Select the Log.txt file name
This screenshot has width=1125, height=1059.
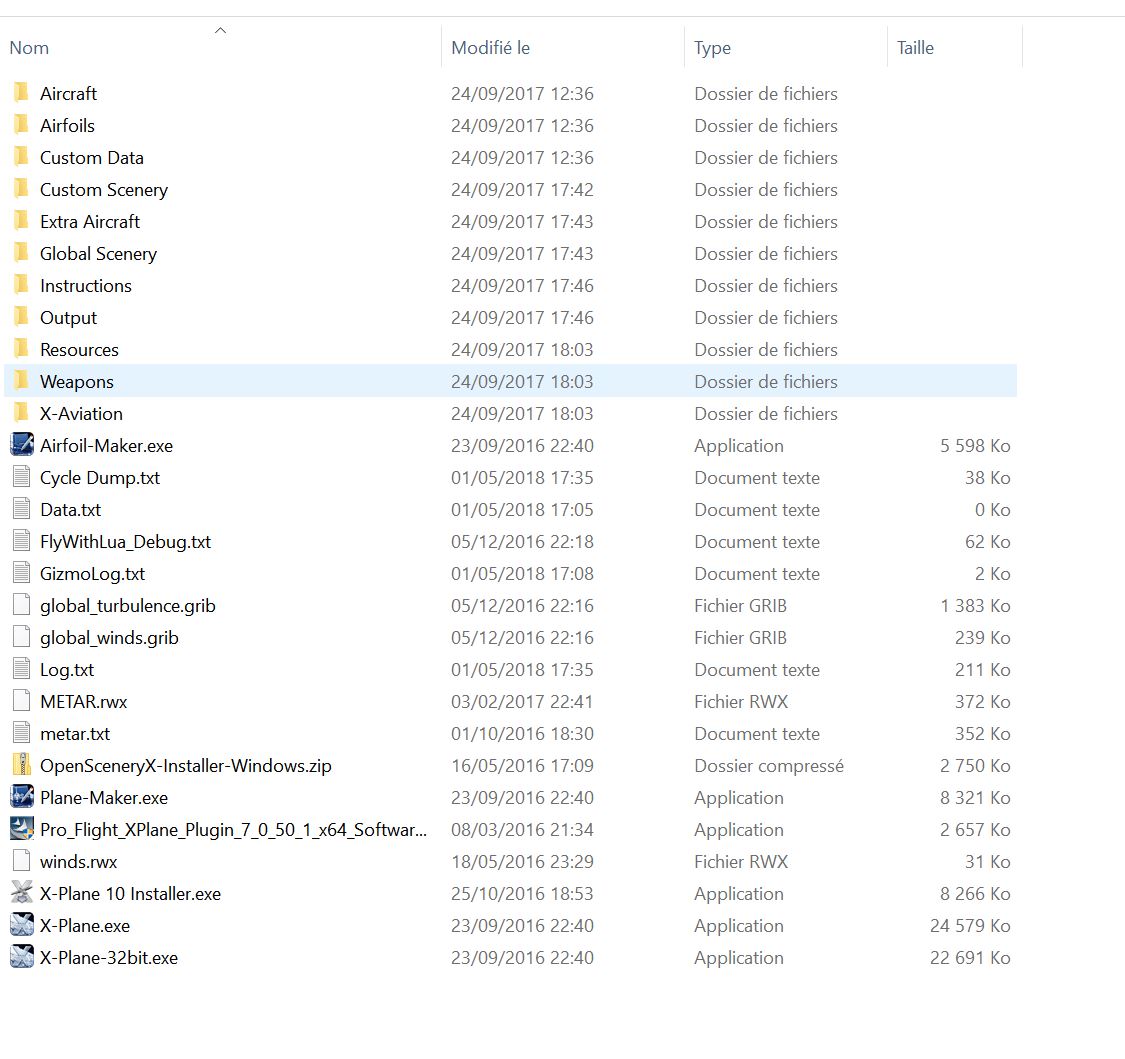(67, 670)
